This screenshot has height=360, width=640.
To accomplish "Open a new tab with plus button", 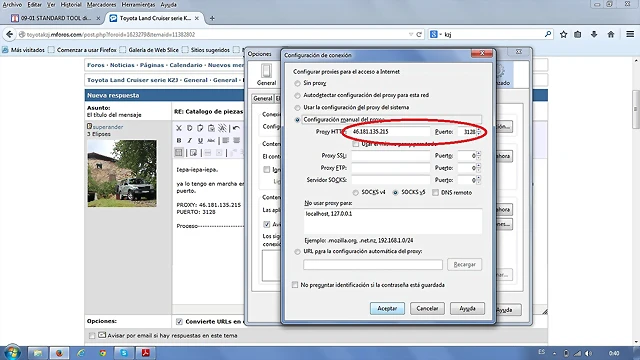I will [212, 18].
